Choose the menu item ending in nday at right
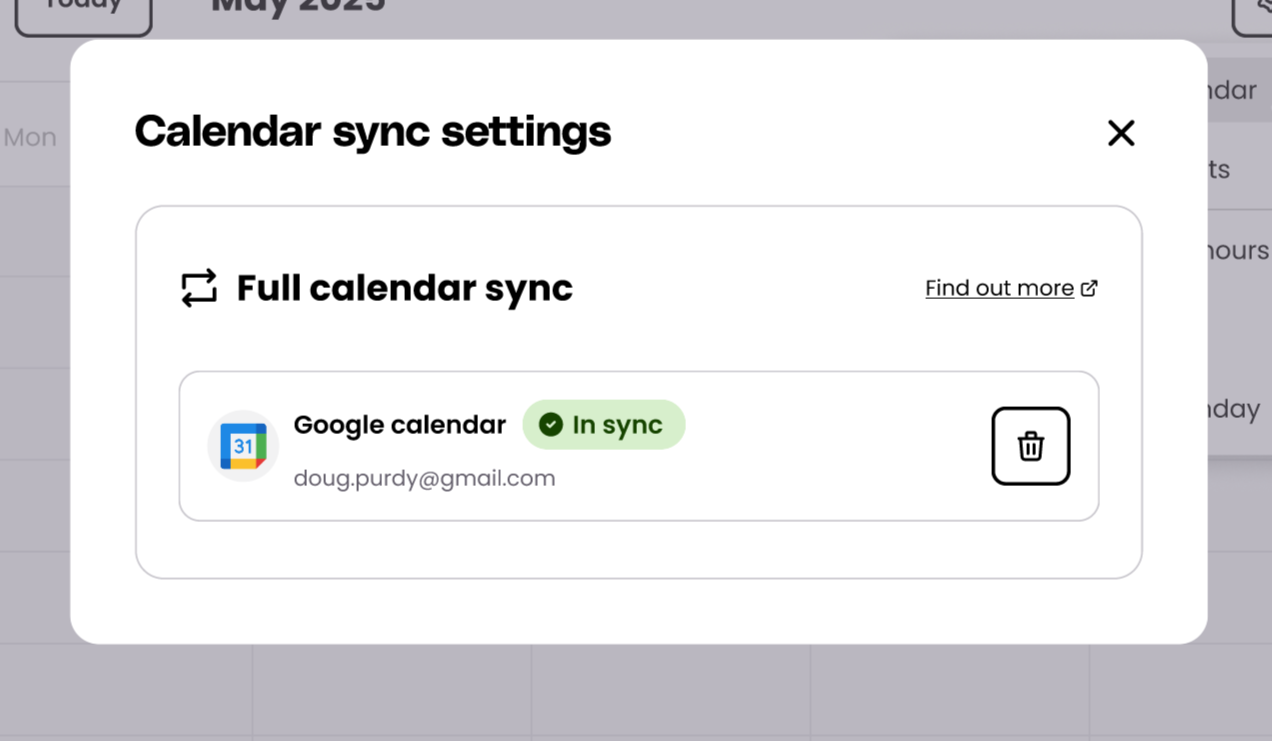 click(1234, 409)
